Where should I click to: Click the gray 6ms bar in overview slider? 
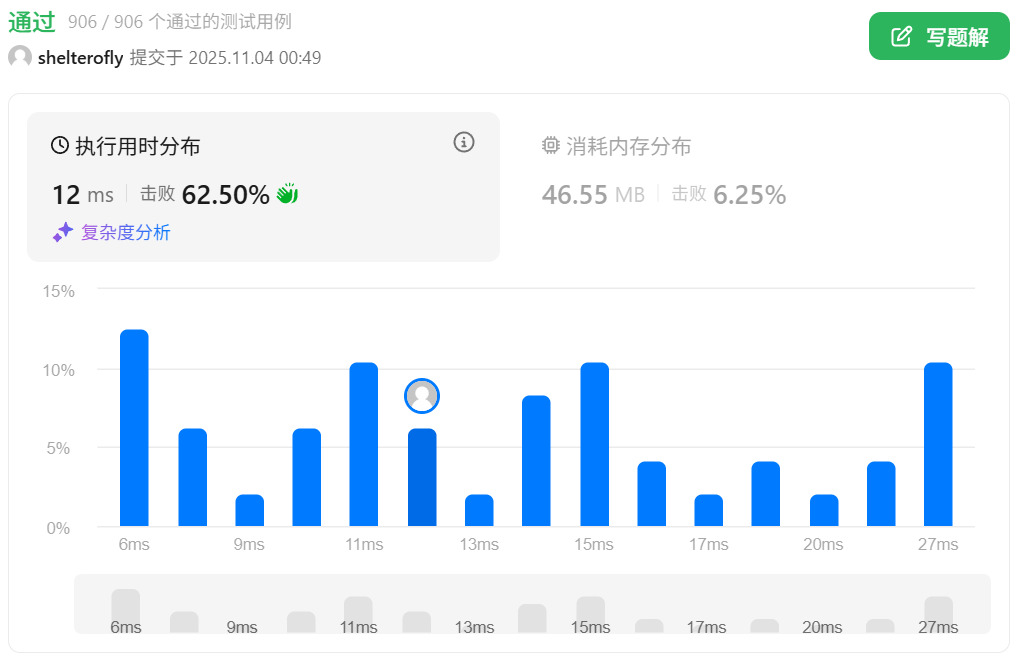pyautogui.click(x=126, y=604)
